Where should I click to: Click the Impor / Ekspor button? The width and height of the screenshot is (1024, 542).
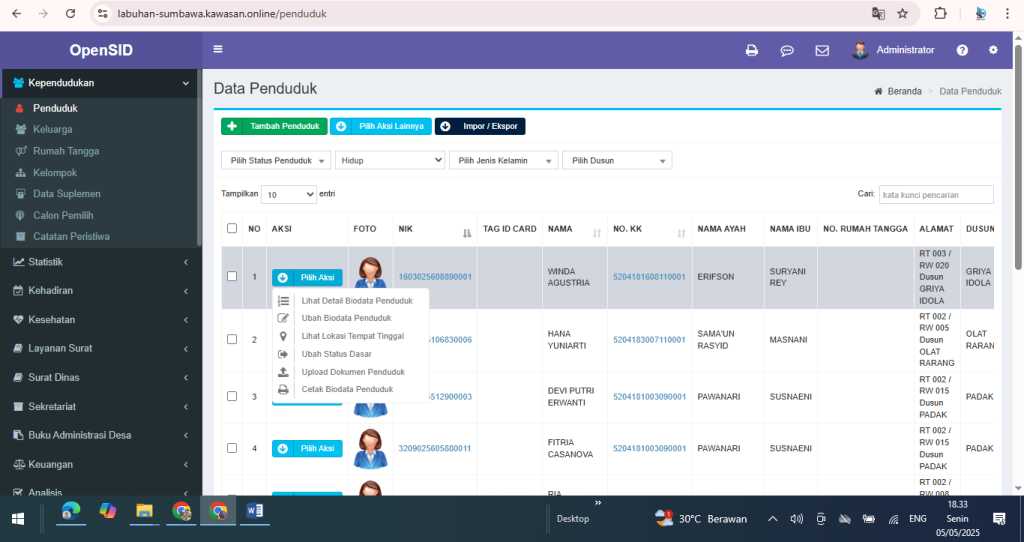pos(480,126)
